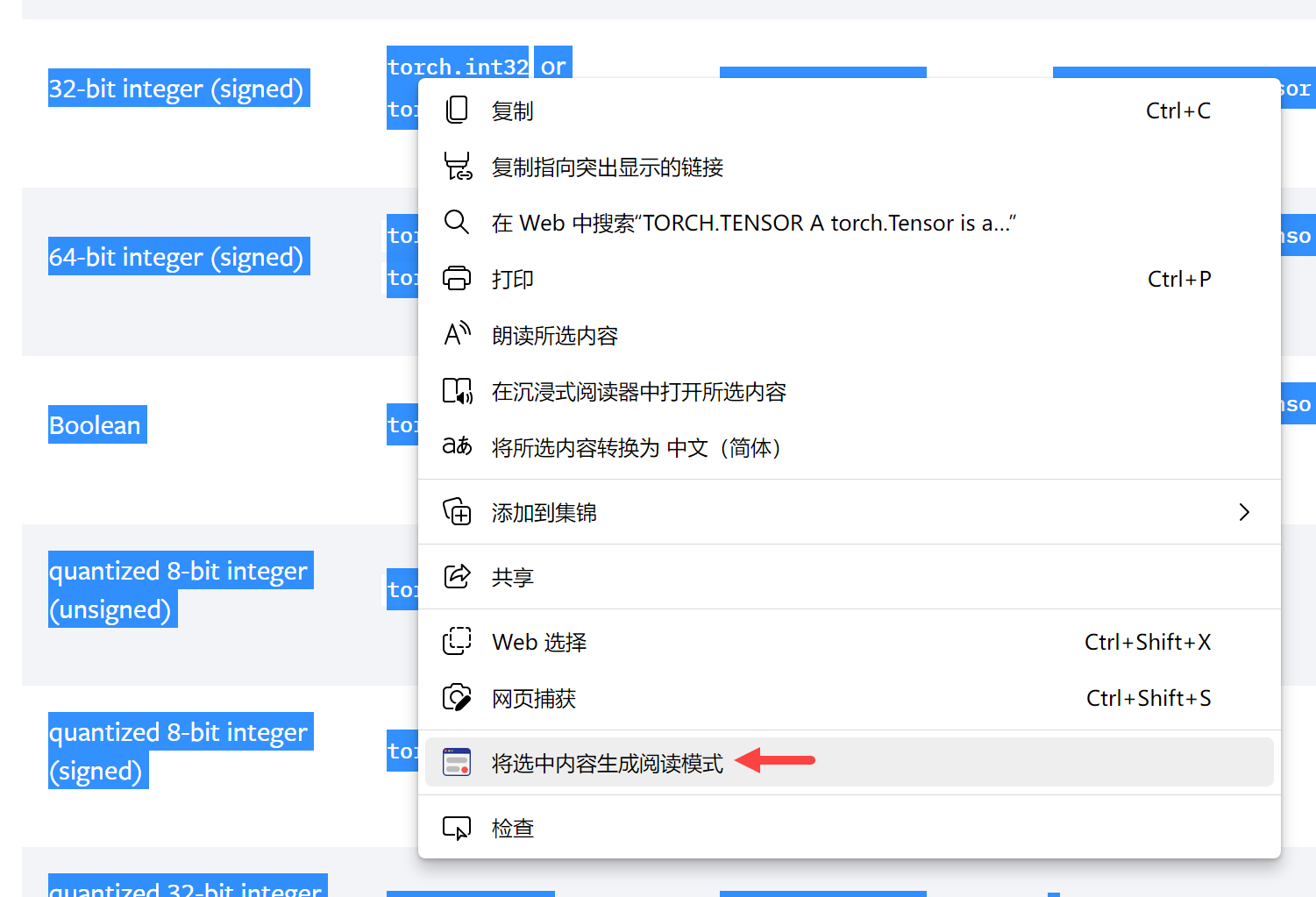This screenshot has height=897, width=1316.
Task: Click the magnifier web search icon
Action: point(457,222)
